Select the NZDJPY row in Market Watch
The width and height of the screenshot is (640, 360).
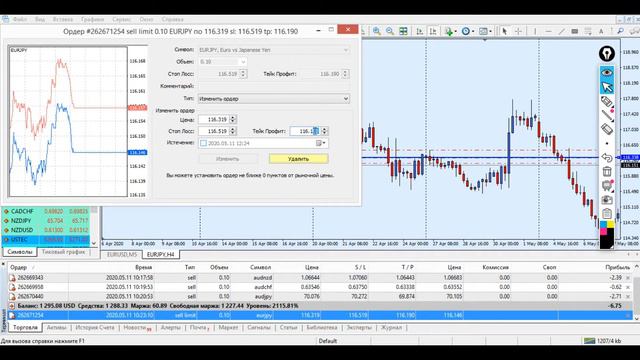pos(46,220)
